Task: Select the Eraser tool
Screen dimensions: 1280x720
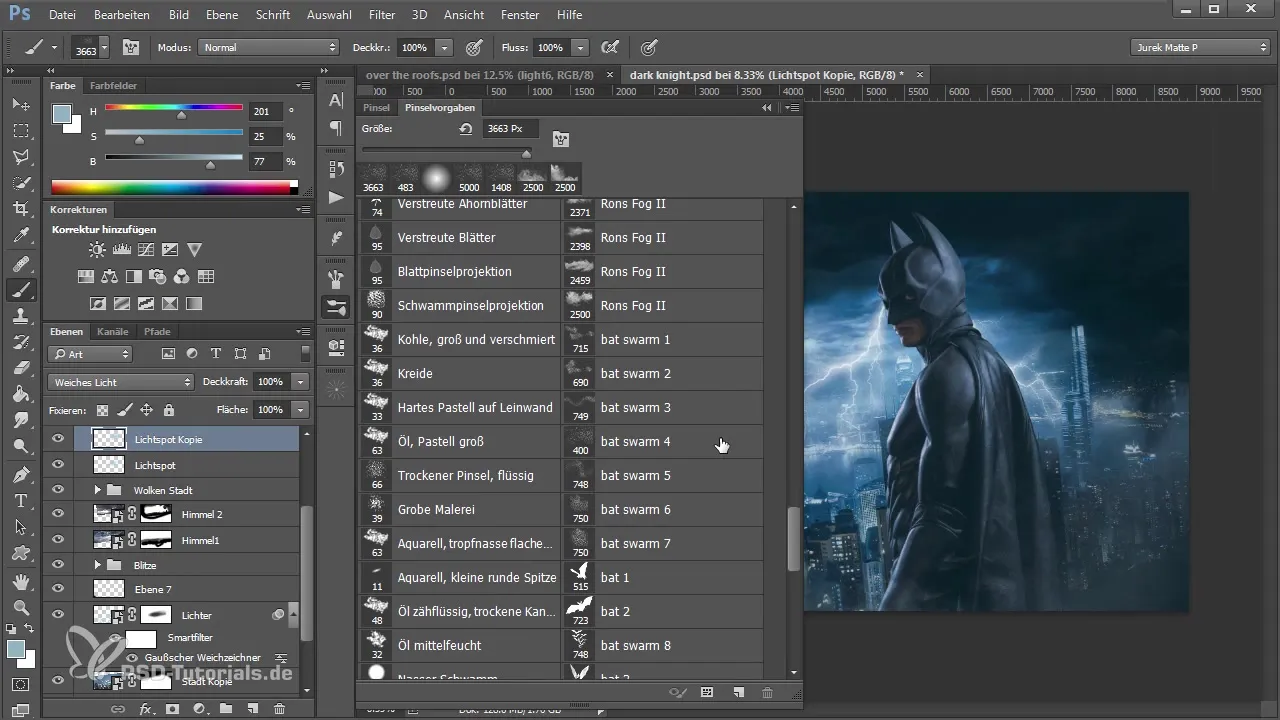Action: 21,368
